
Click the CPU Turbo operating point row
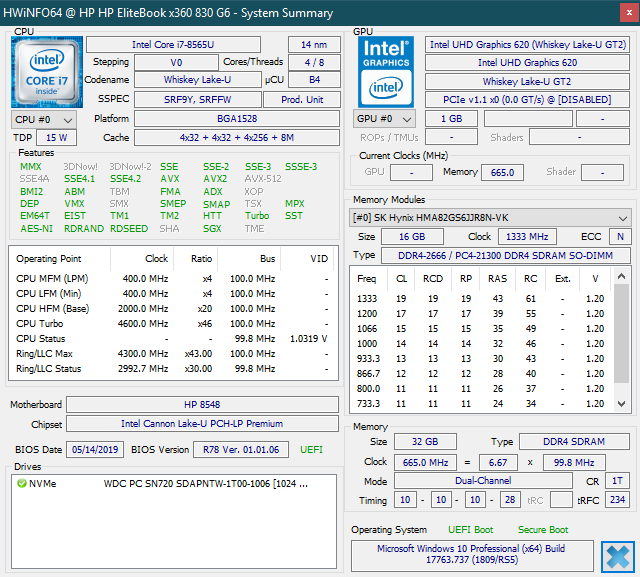pos(170,324)
